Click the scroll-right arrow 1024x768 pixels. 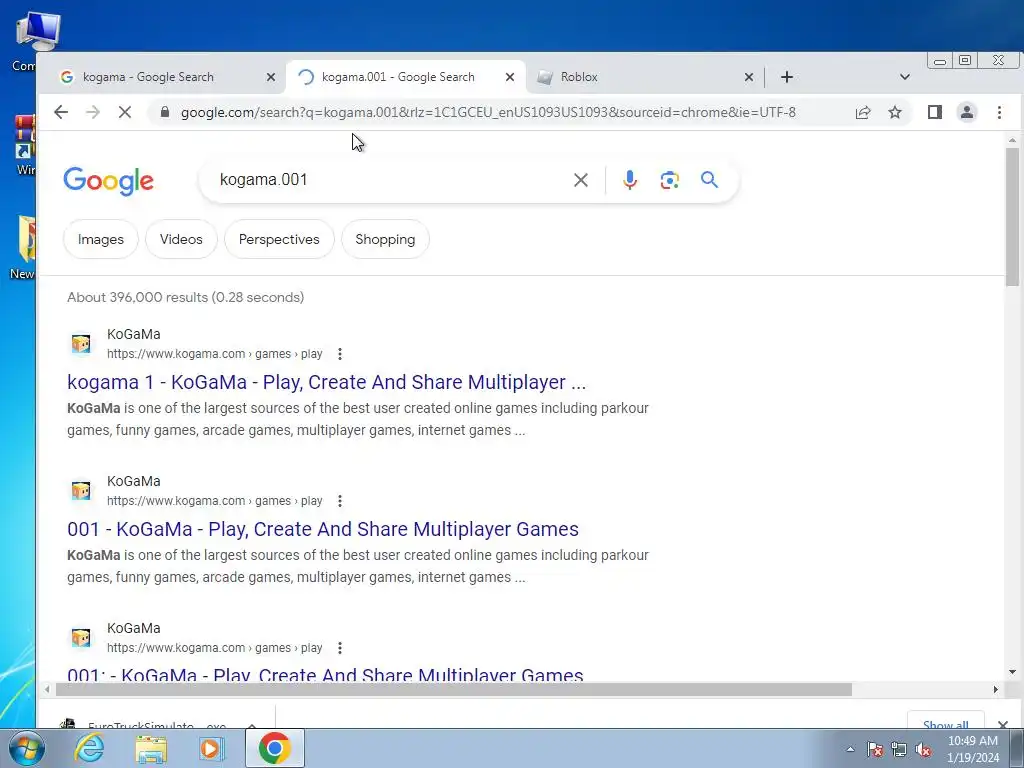click(996, 690)
